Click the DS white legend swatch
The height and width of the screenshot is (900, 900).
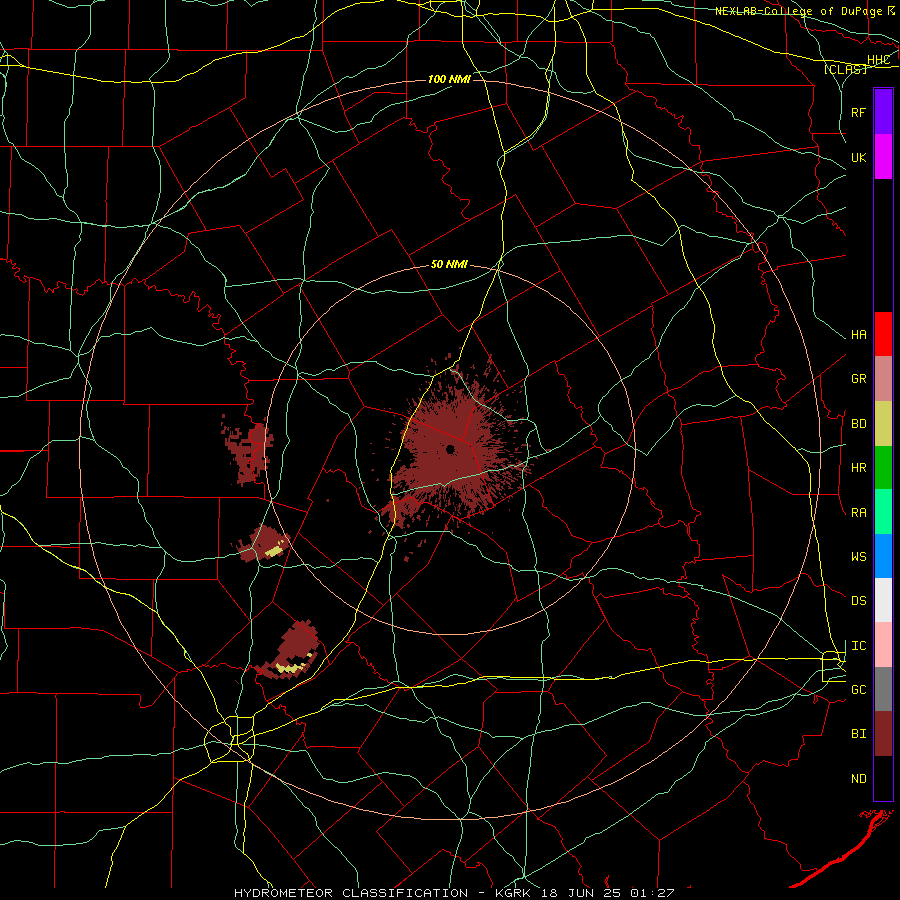pos(883,600)
